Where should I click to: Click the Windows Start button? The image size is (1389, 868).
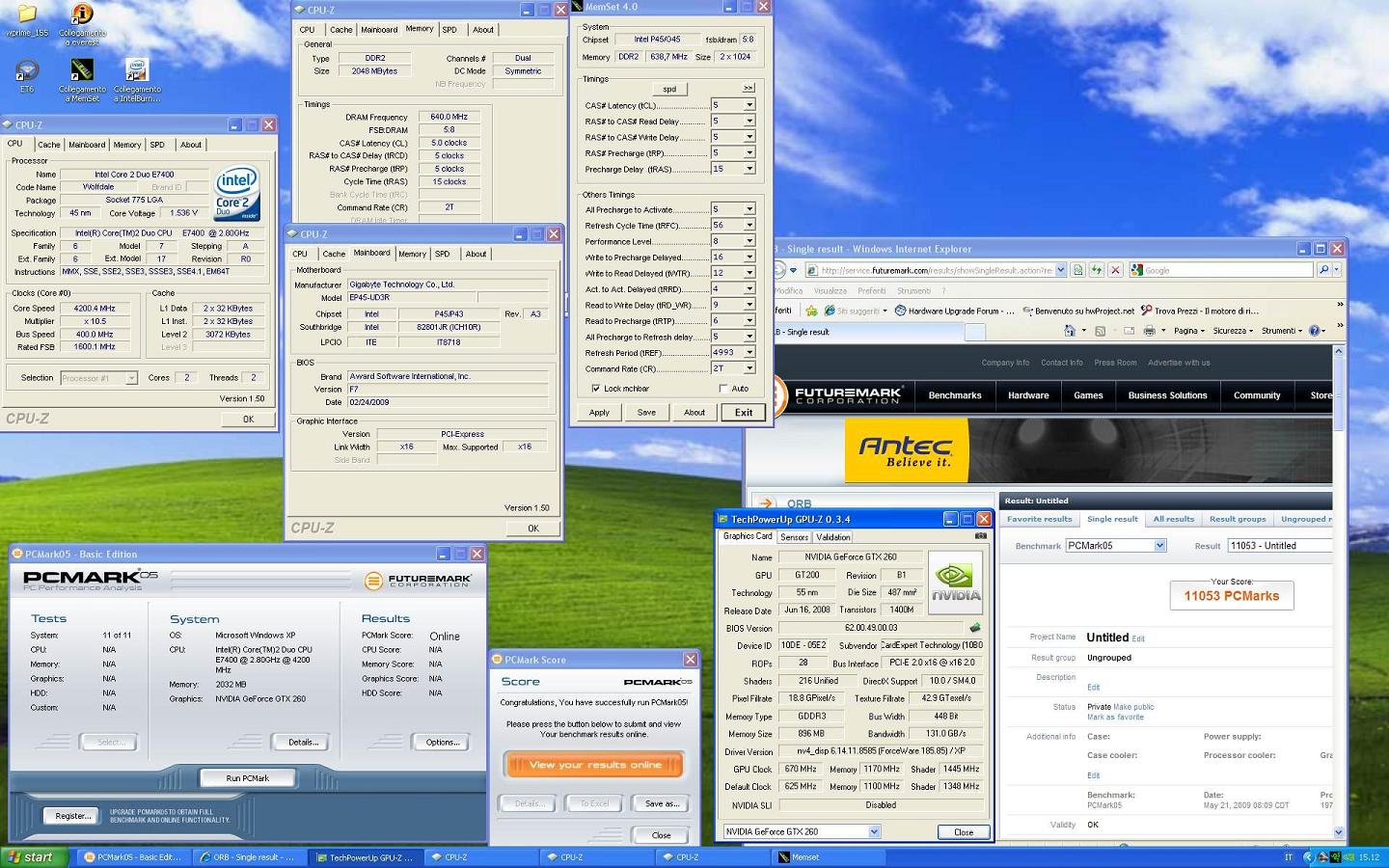[x=36, y=856]
